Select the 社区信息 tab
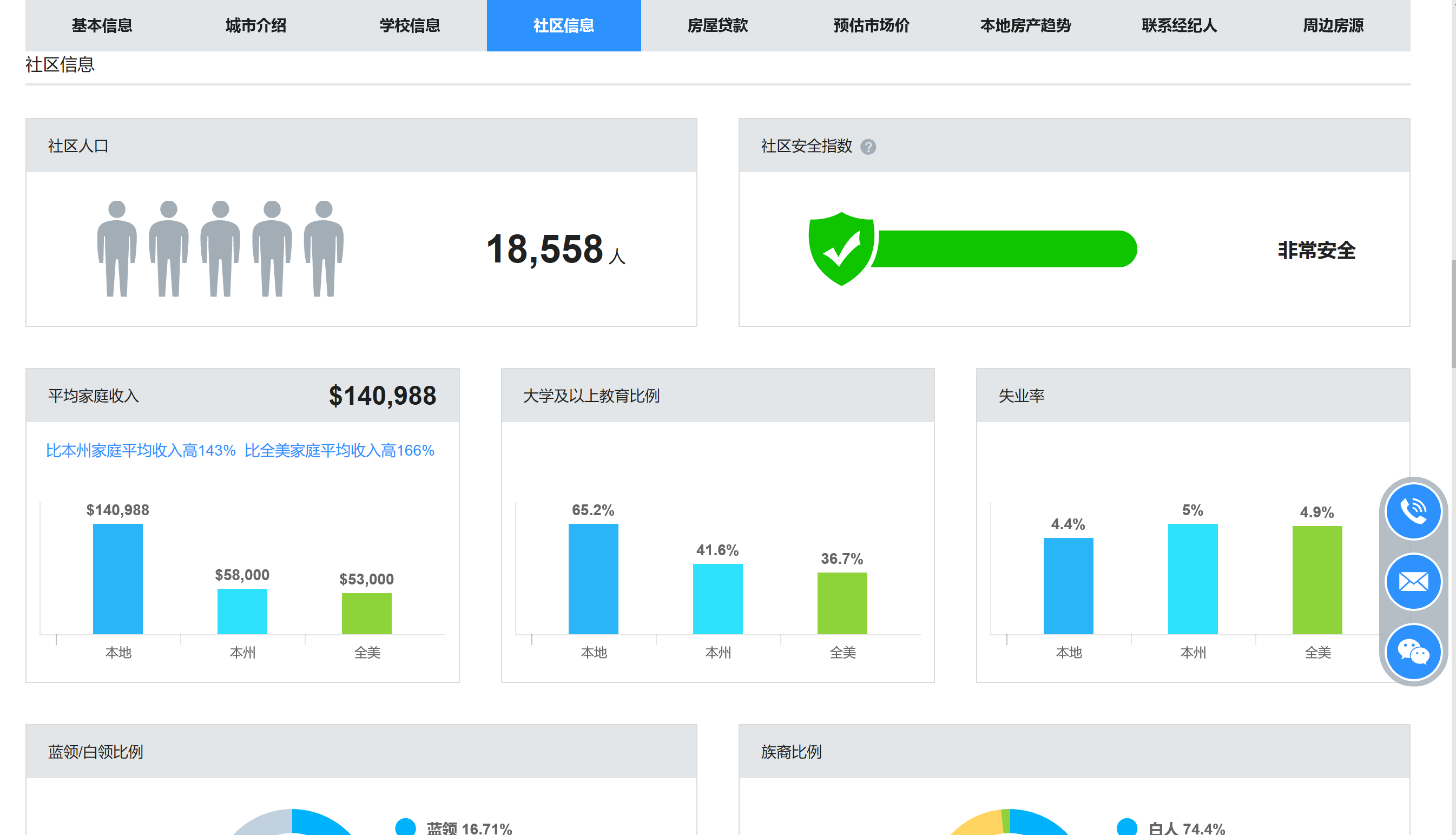The width and height of the screenshot is (1456, 835). [563, 25]
